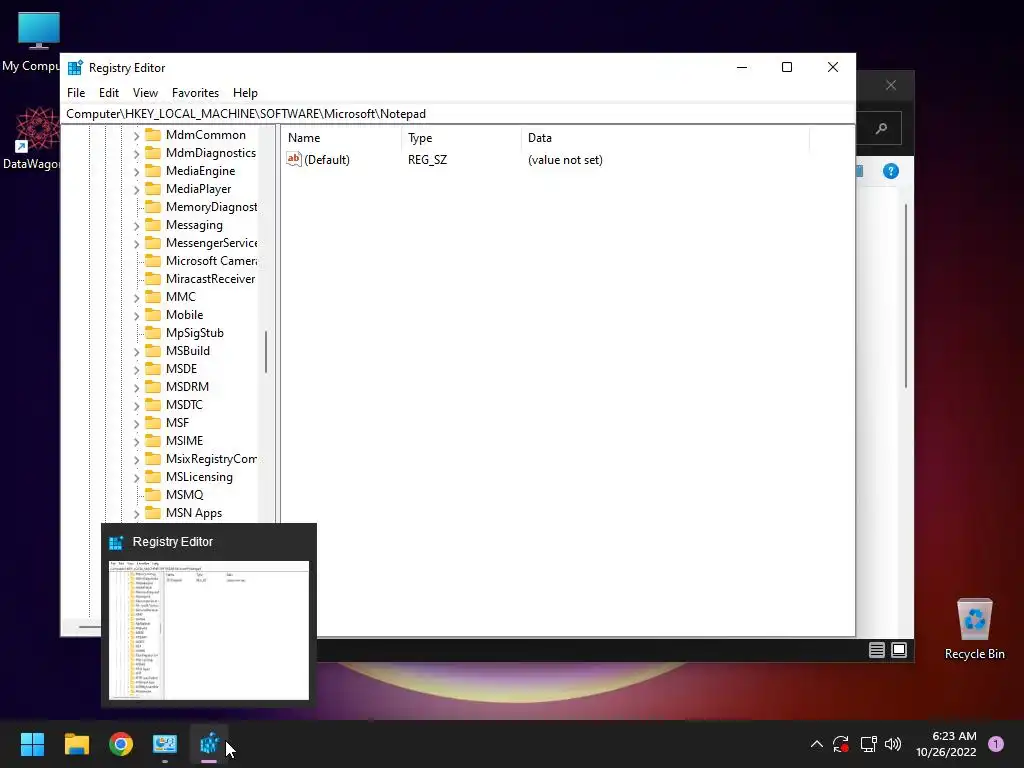Viewport: 1024px width, 768px height.
Task: Select the MiracastReceiver folder icon
Action: click(x=153, y=278)
